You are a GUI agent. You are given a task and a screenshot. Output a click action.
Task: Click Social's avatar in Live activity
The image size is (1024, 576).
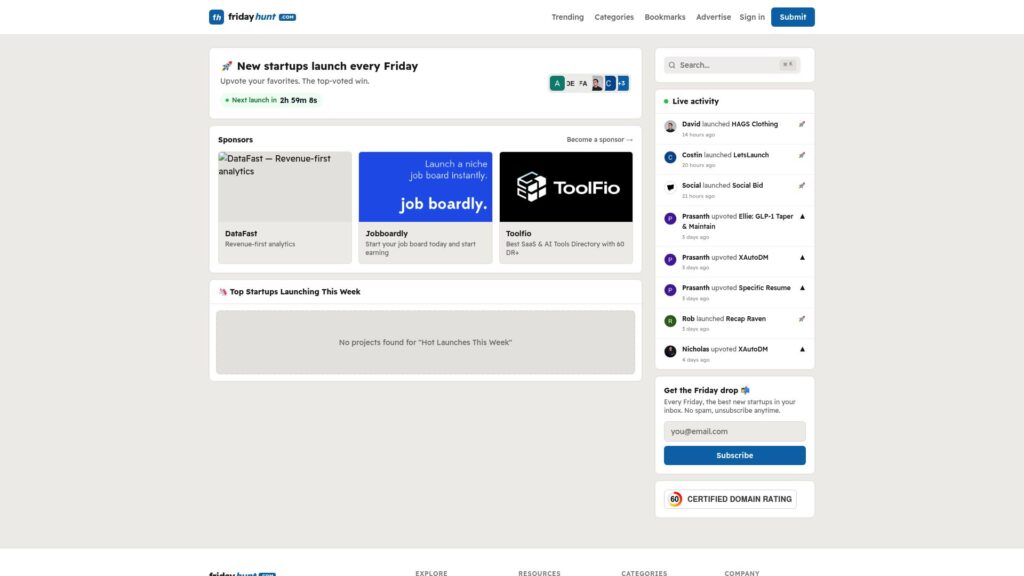[x=670, y=188]
